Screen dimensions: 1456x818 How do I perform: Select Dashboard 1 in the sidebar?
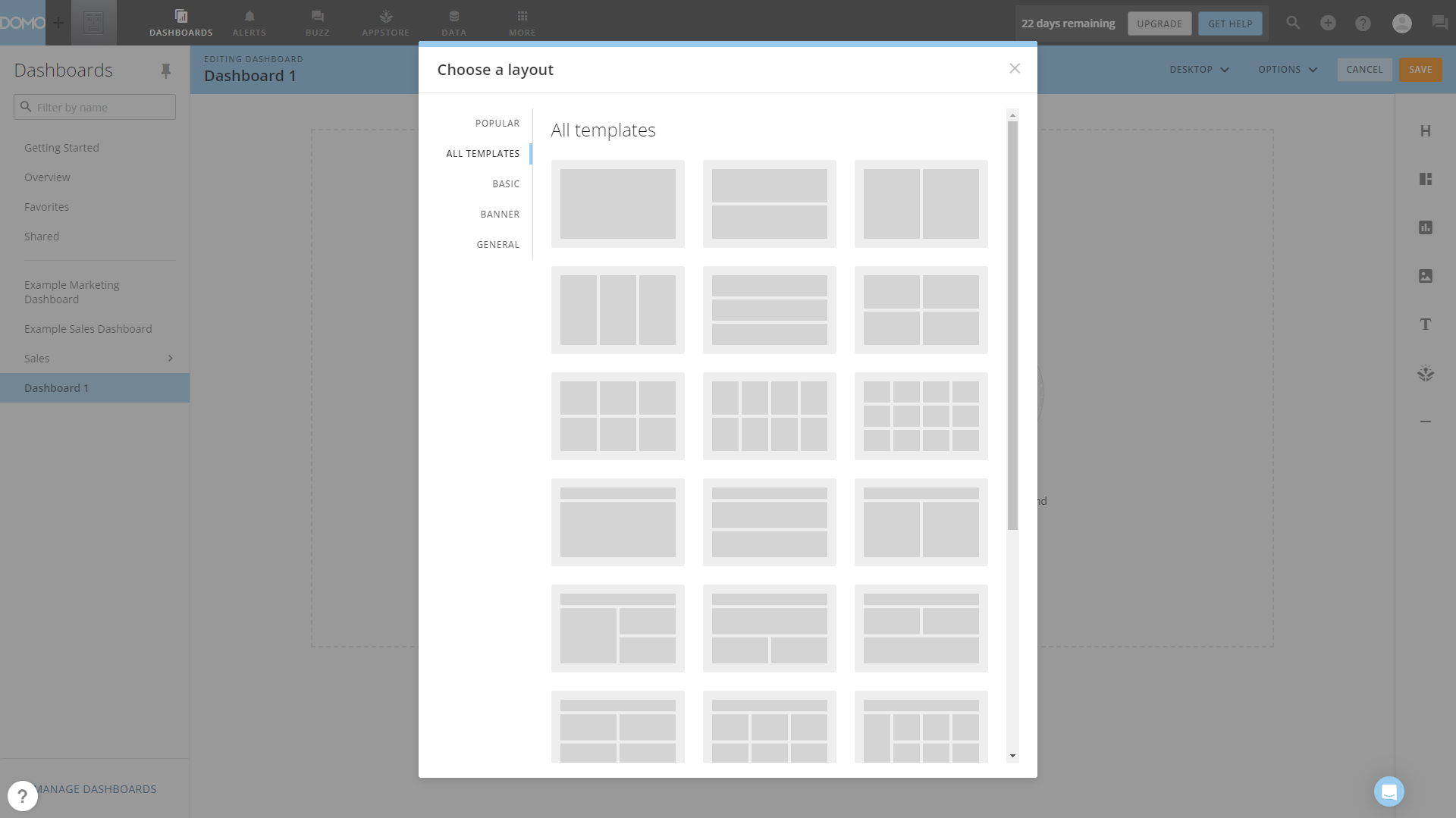pyautogui.click(x=95, y=387)
